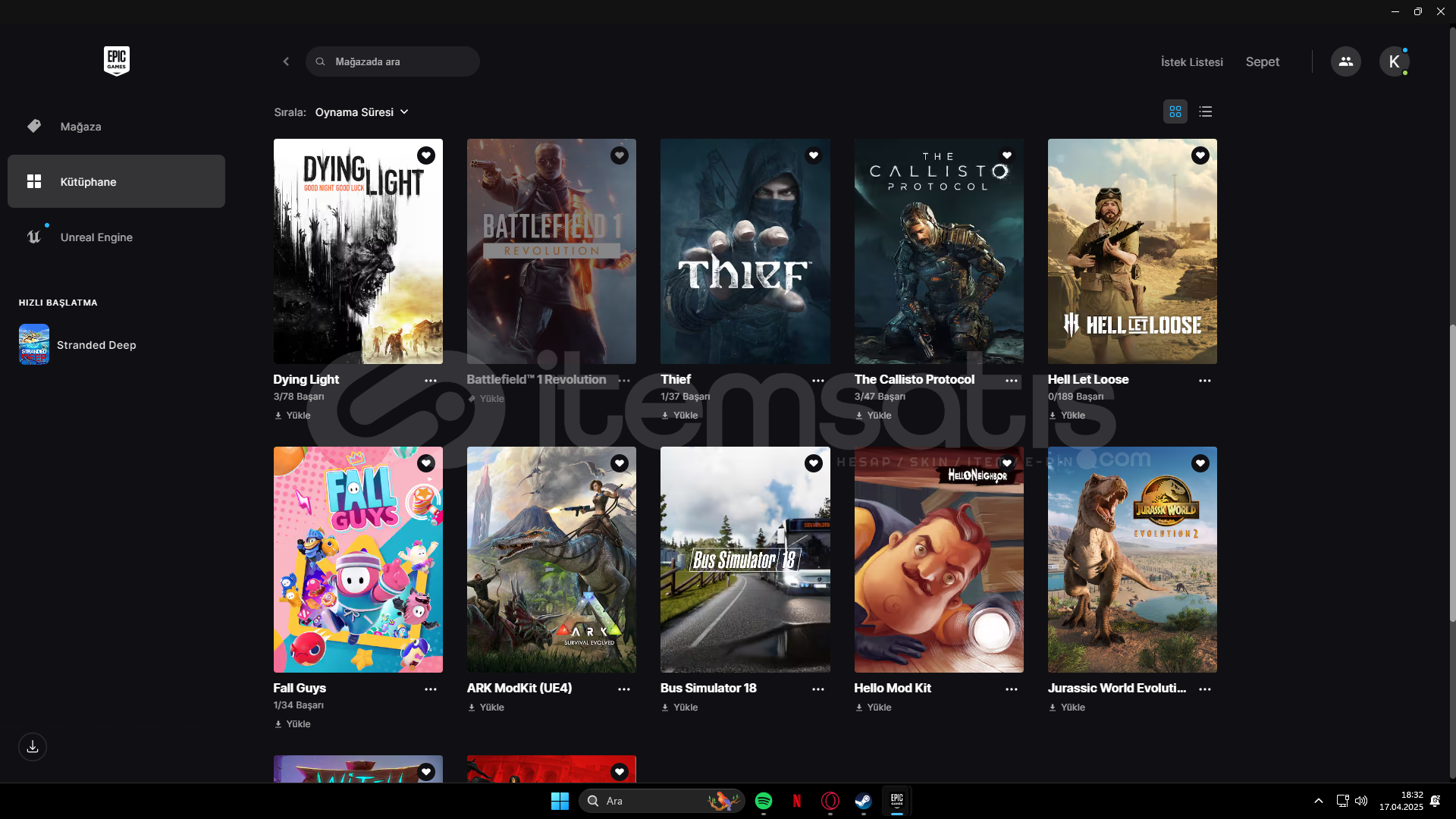Image resolution: width=1456 pixels, height=819 pixels.
Task: Click the Fall Guys title text
Action: pyautogui.click(x=300, y=689)
